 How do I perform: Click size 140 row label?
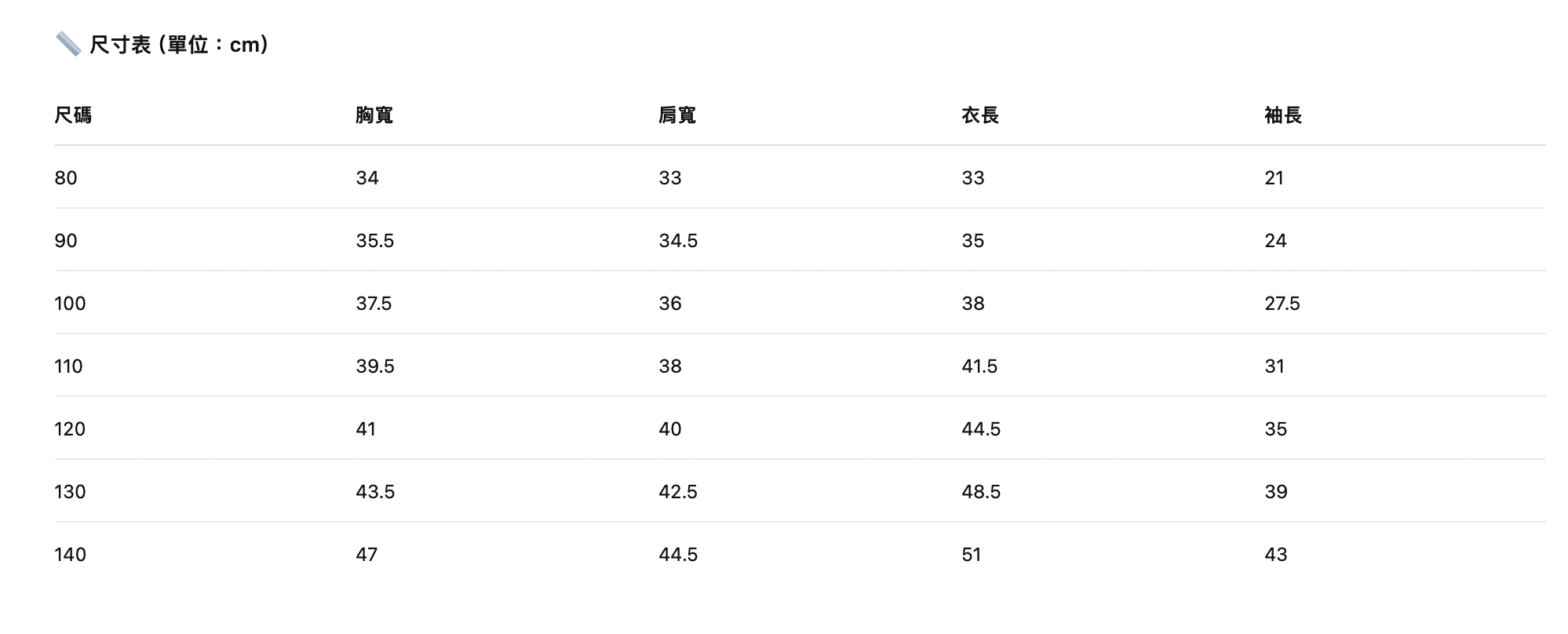click(x=70, y=555)
